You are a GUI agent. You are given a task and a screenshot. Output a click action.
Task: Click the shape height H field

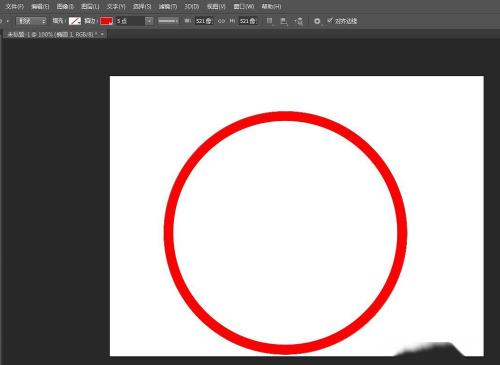coord(248,21)
